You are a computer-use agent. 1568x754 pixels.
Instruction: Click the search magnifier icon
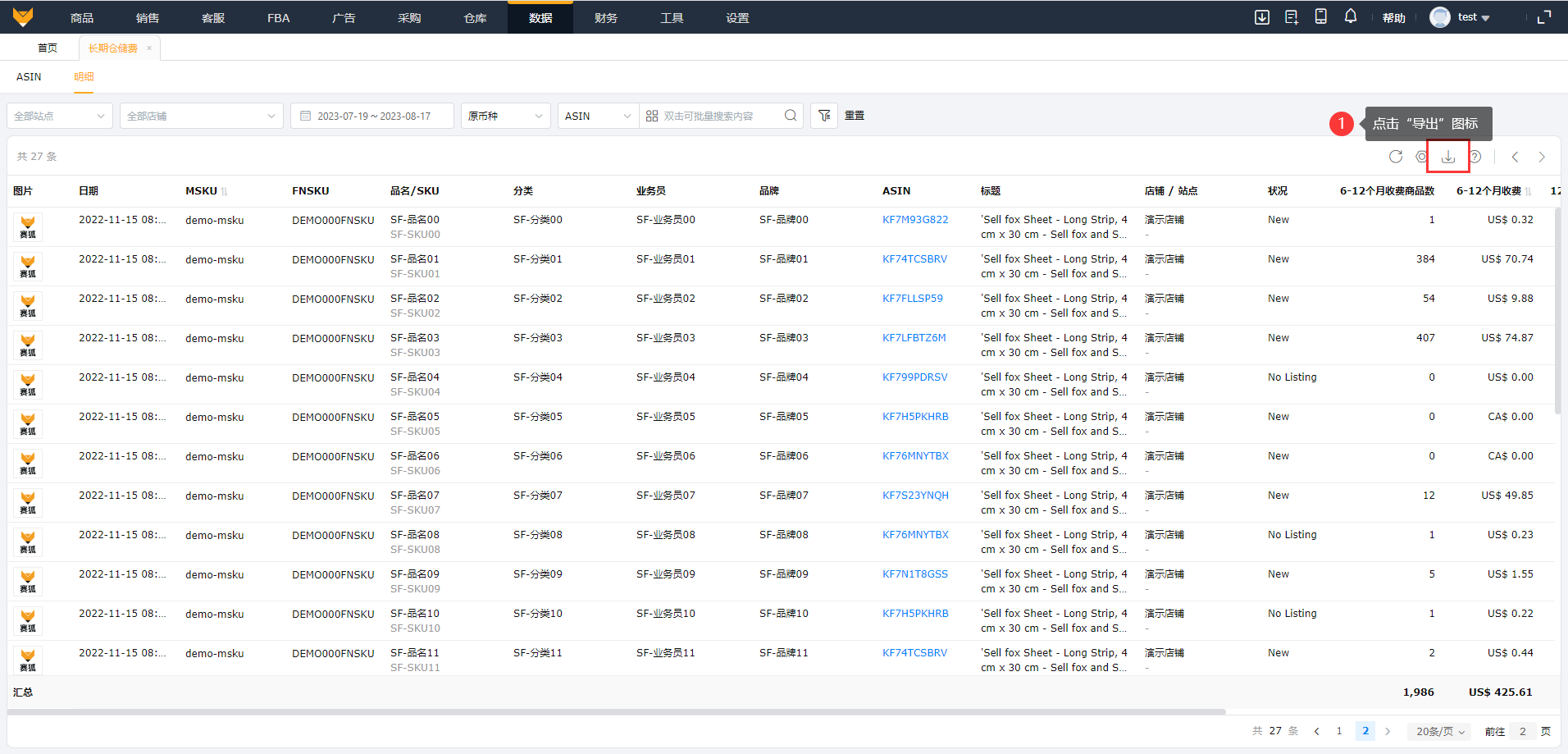[790, 116]
